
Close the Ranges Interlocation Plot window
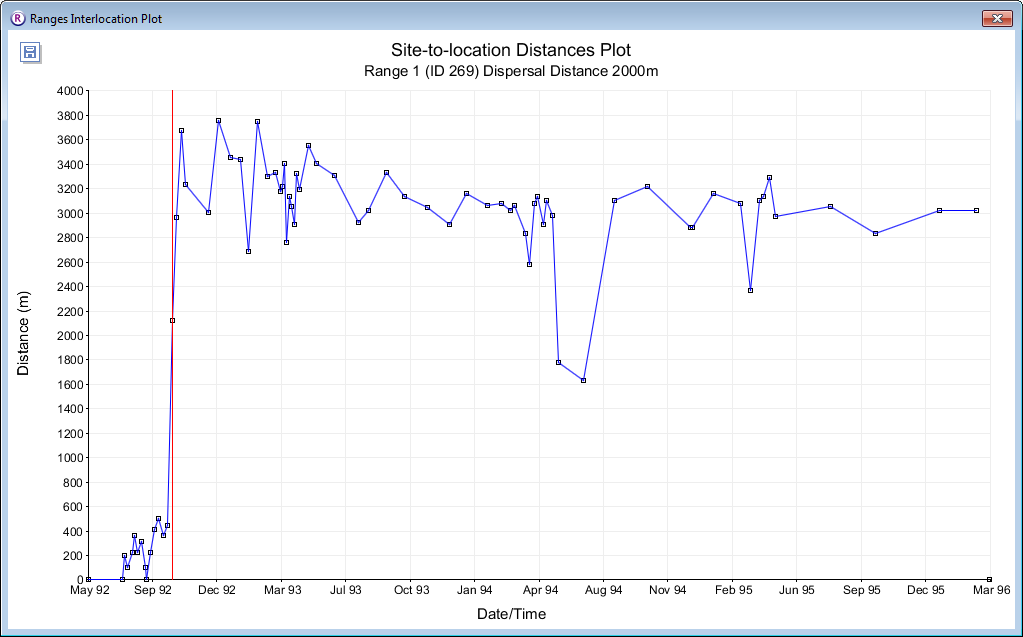pos(996,18)
